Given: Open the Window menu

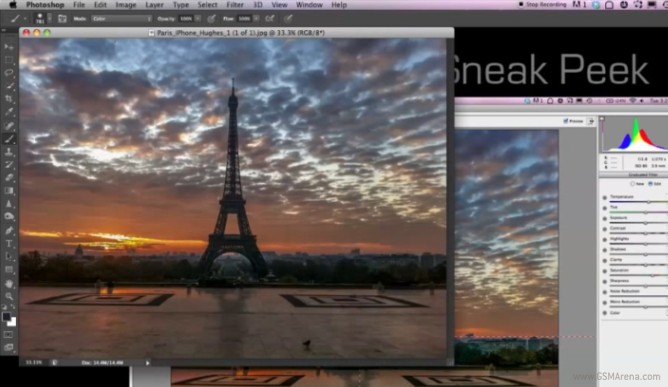Looking at the screenshot, I should (x=309, y=5).
